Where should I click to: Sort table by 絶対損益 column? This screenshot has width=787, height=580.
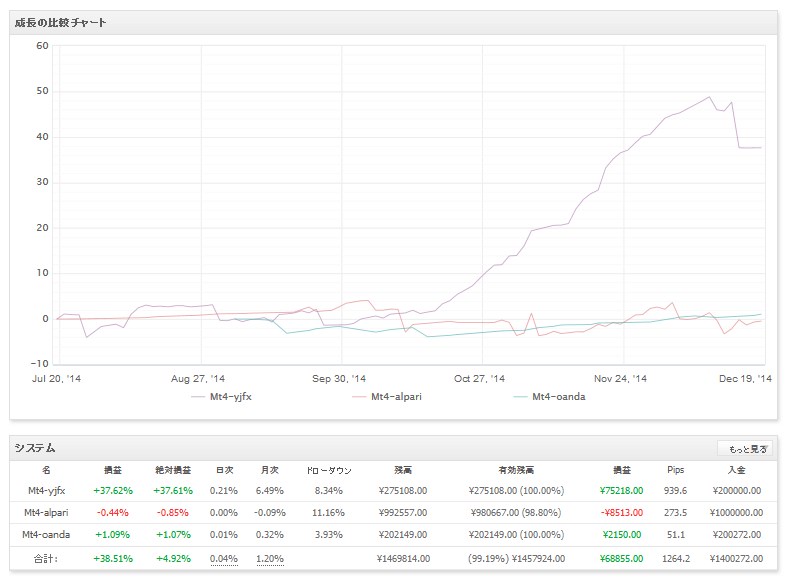tap(173, 468)
